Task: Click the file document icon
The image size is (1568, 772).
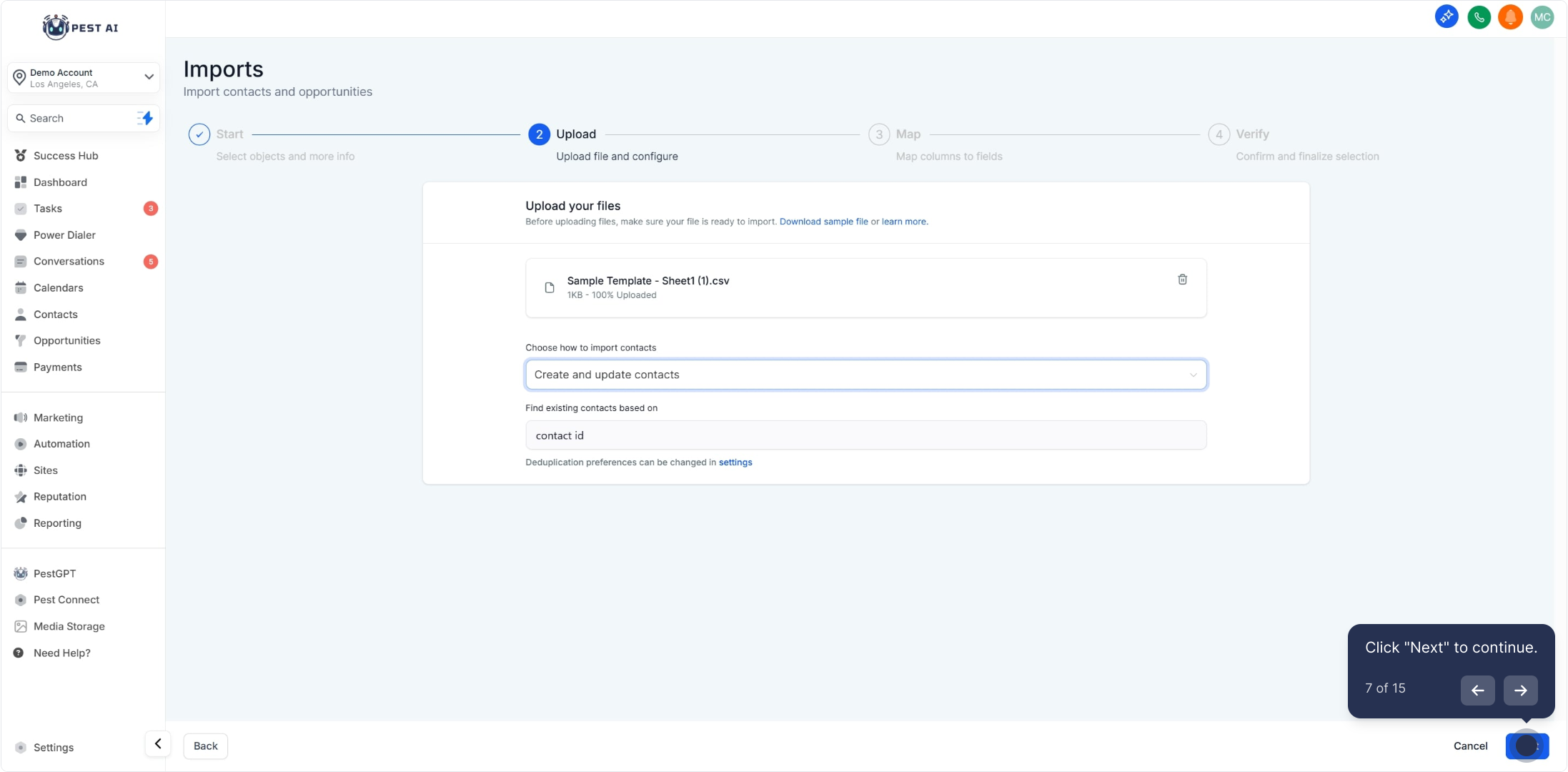Action: [x=550, y=287]
